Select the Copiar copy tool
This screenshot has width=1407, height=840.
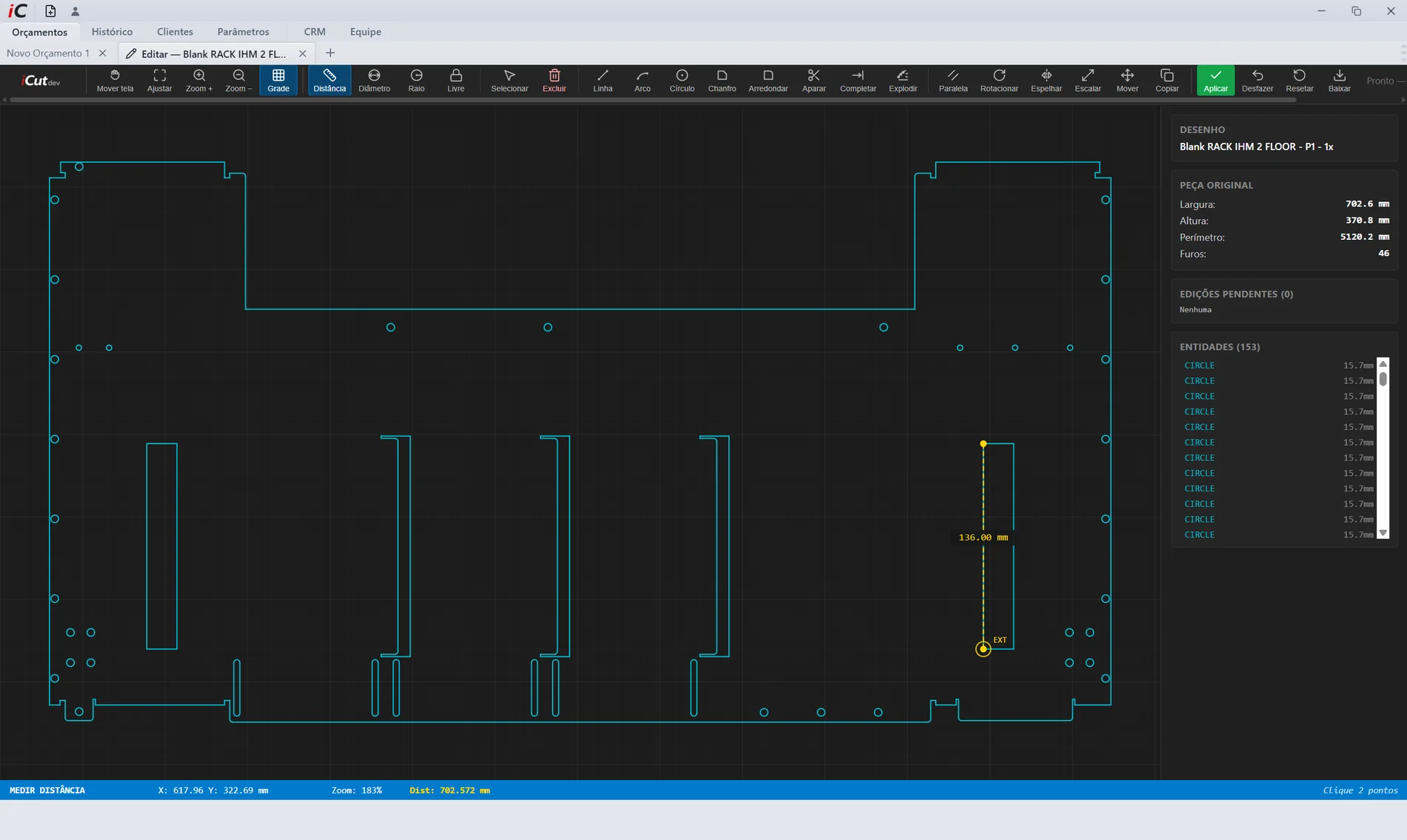1167,81
